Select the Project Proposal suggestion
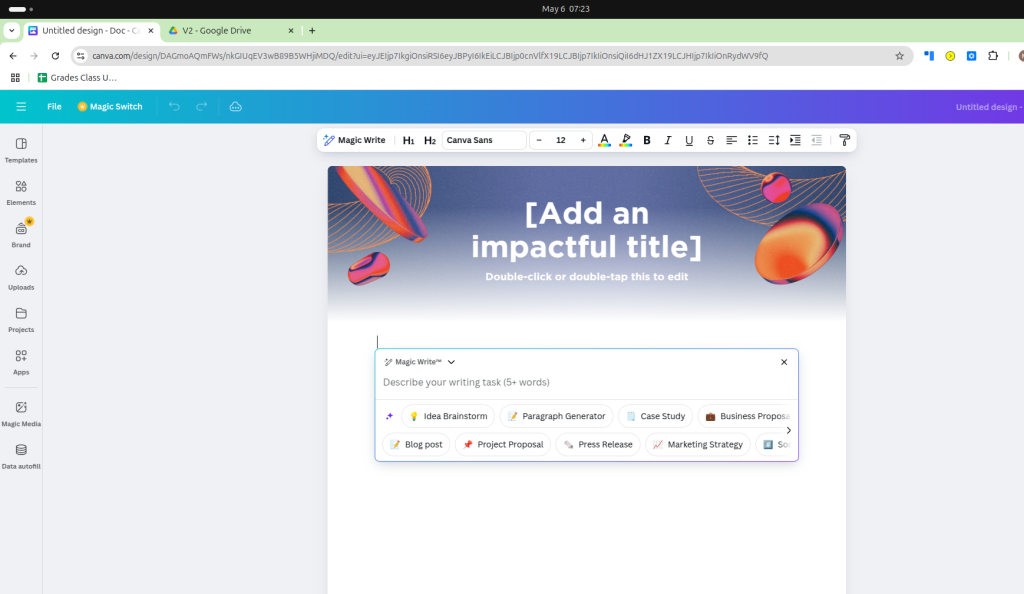Viewport: 1024px width, 594px height. [503, 445]
